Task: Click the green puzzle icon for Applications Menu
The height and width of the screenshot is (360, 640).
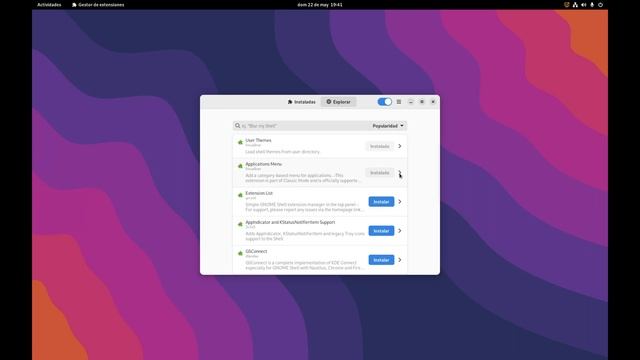Action: (x=240, y=166)
